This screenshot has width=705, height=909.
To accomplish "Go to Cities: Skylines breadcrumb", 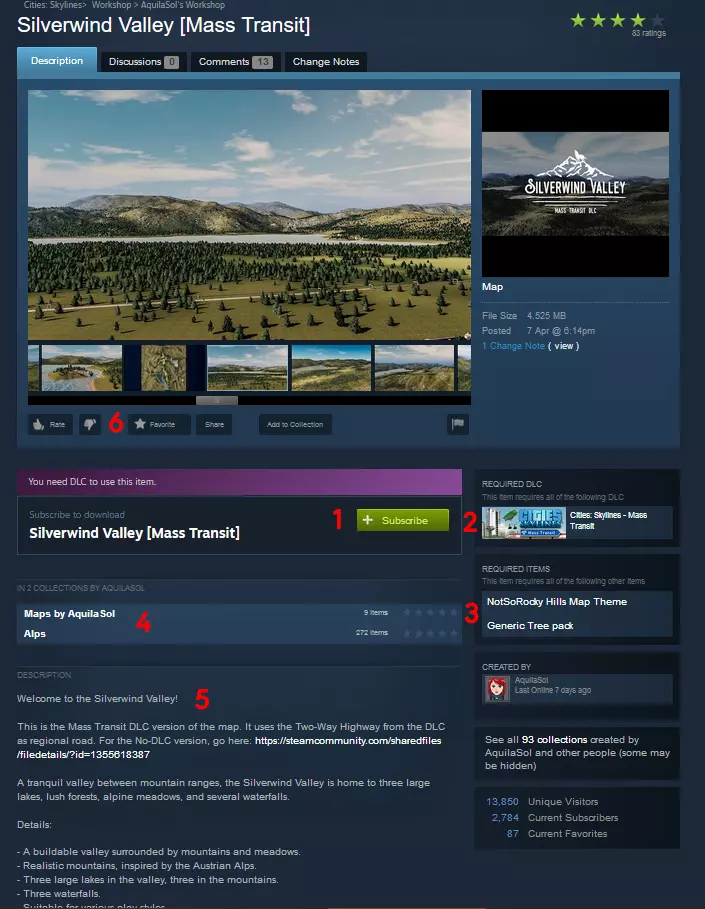I will click(54, 5).
